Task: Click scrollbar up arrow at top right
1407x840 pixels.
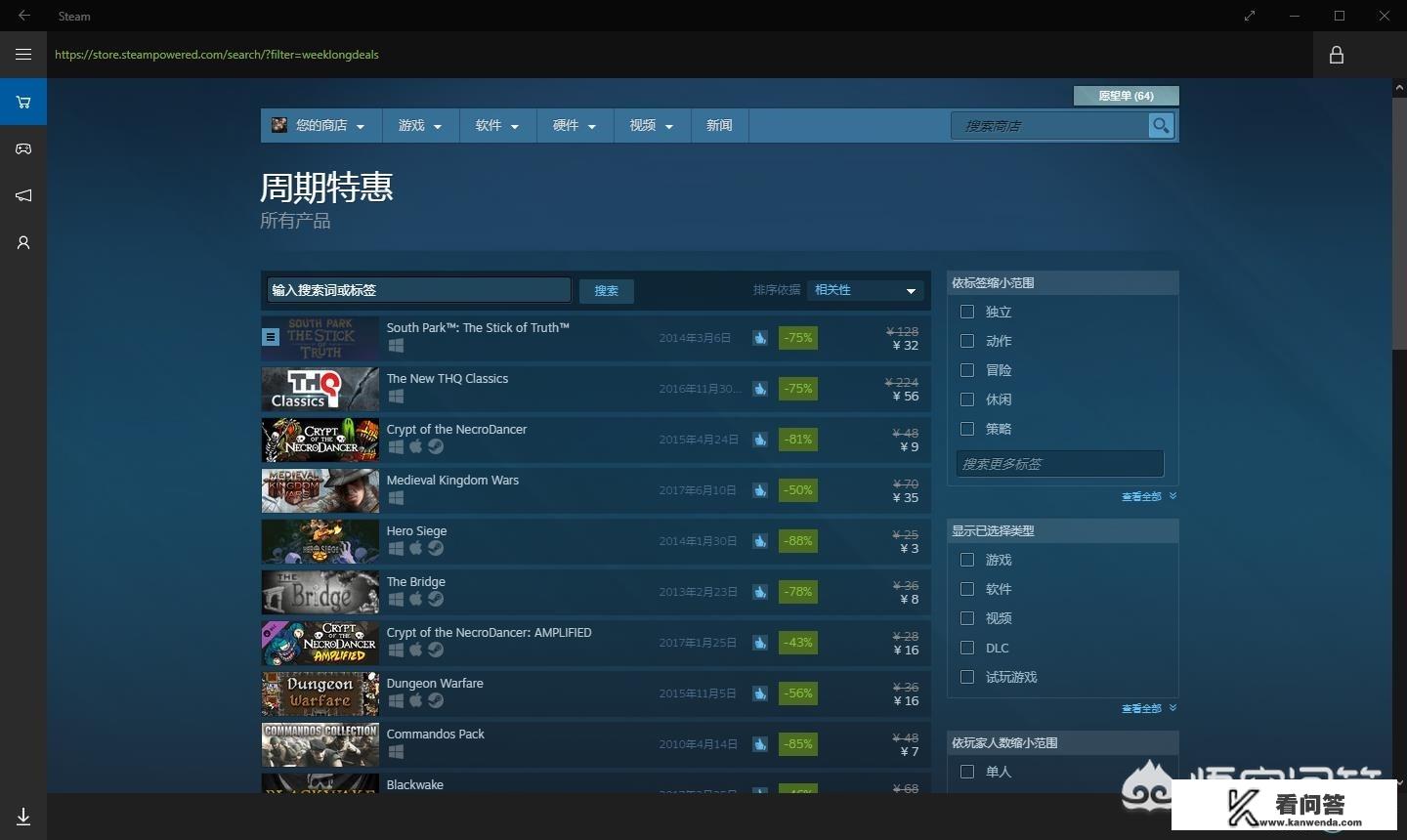Action: (x=1399, y=88)
